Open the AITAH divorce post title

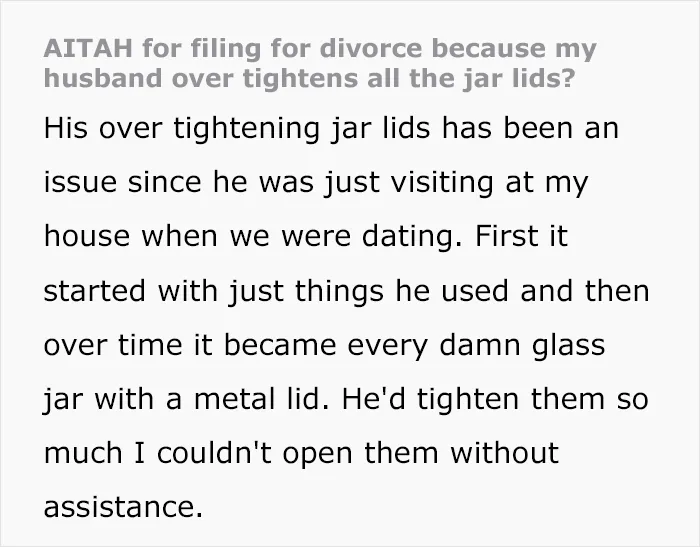320,63
